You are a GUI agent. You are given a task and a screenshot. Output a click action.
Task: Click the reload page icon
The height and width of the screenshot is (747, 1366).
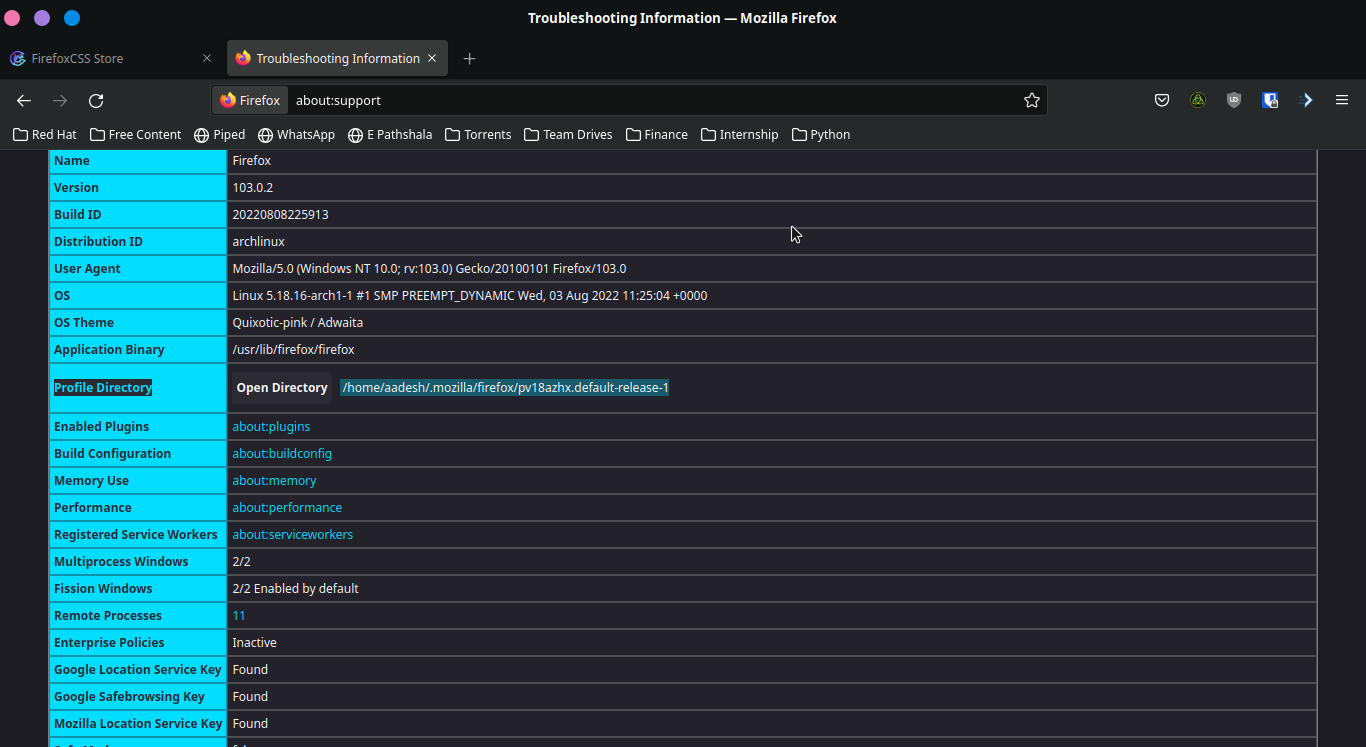[x=95, y=100]
